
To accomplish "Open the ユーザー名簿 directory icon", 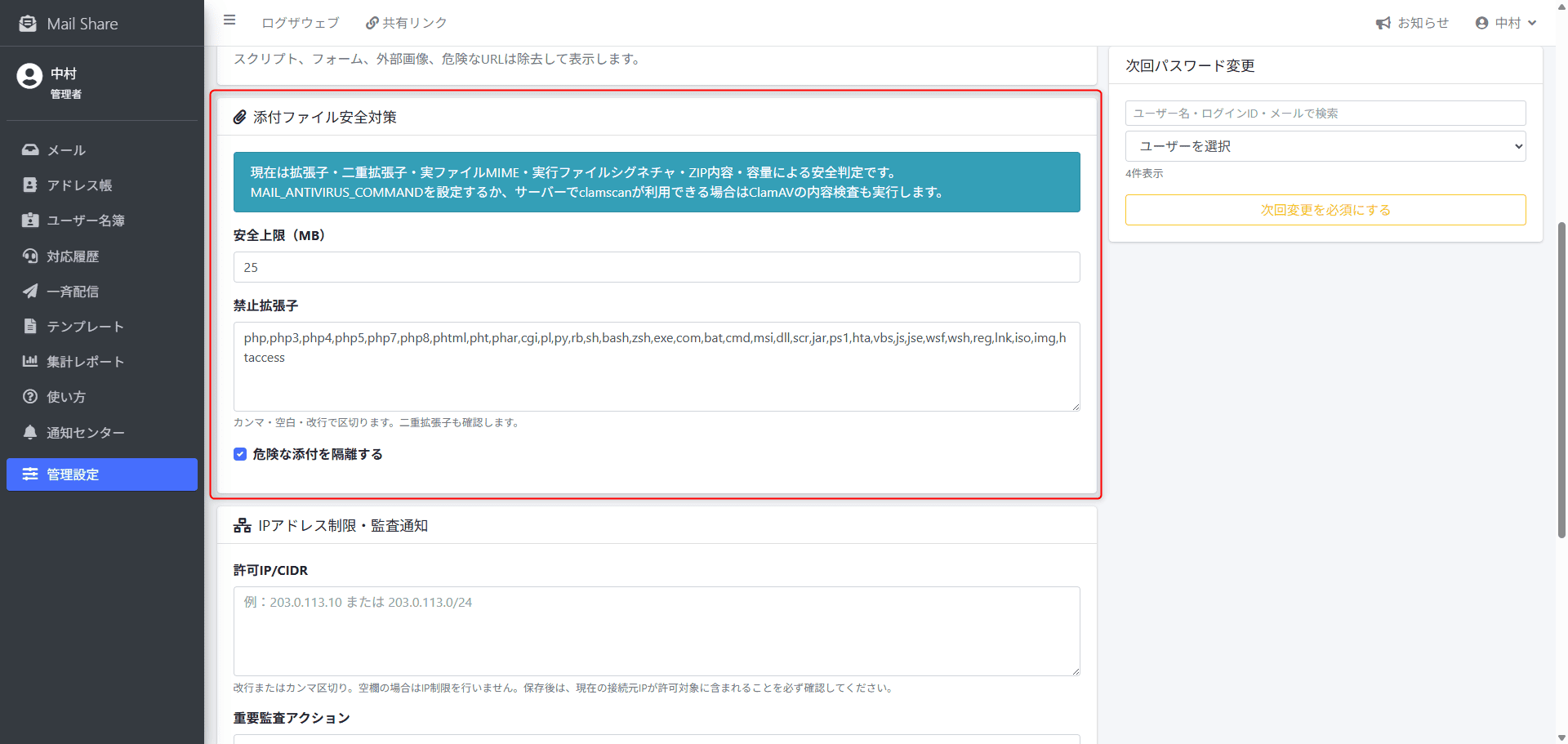I will tap(30, 221).
